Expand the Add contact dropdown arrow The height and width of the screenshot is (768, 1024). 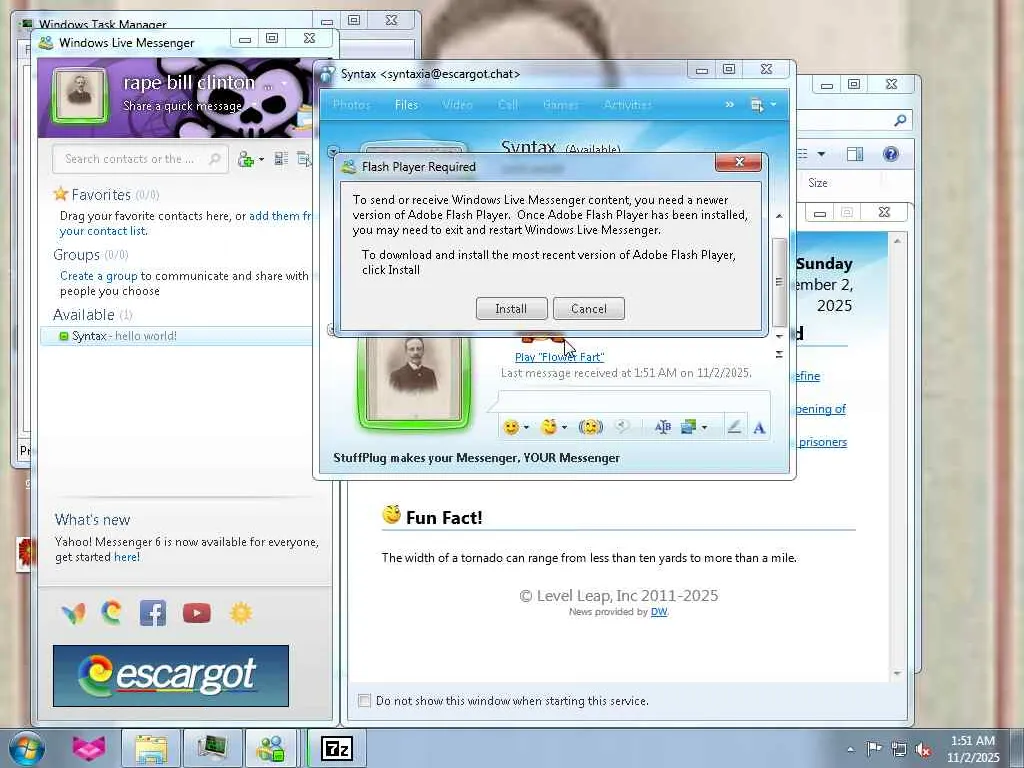[x=261, y=159]
